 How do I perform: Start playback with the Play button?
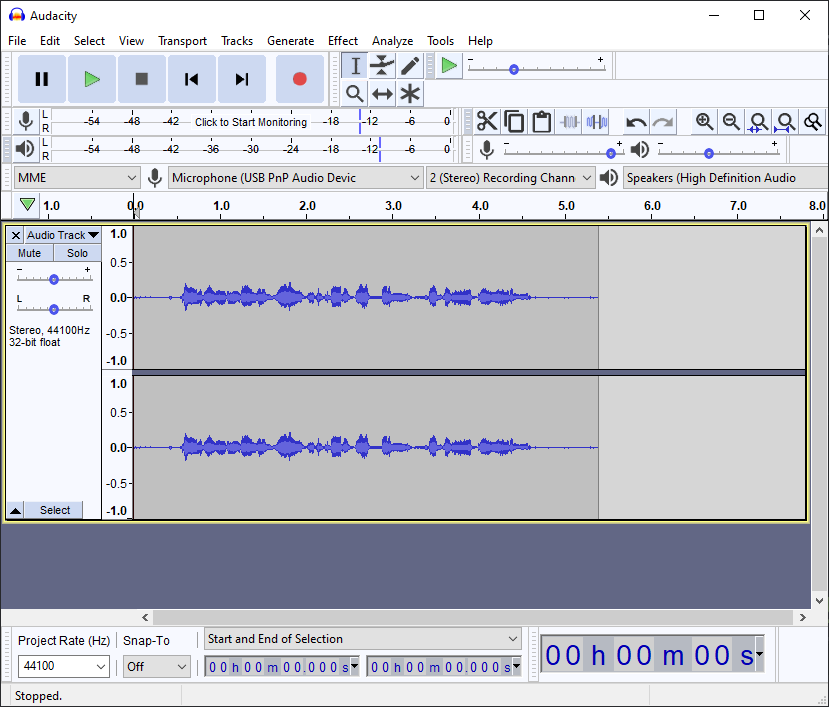(92, 79)
